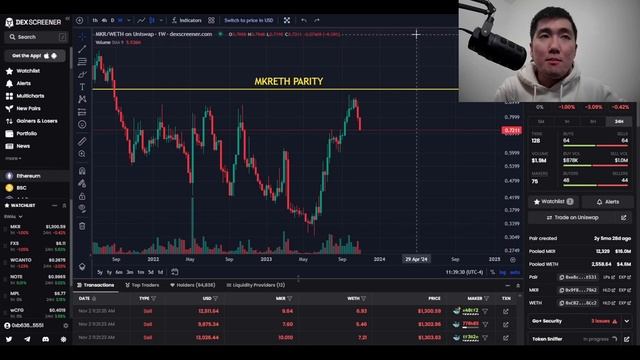
Task: Expand the chart style dropdown arrow
Action: coord(161,20)
